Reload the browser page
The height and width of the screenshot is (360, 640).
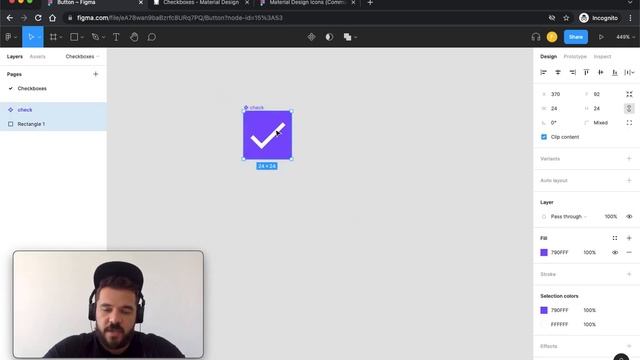(x=38, y=18)
